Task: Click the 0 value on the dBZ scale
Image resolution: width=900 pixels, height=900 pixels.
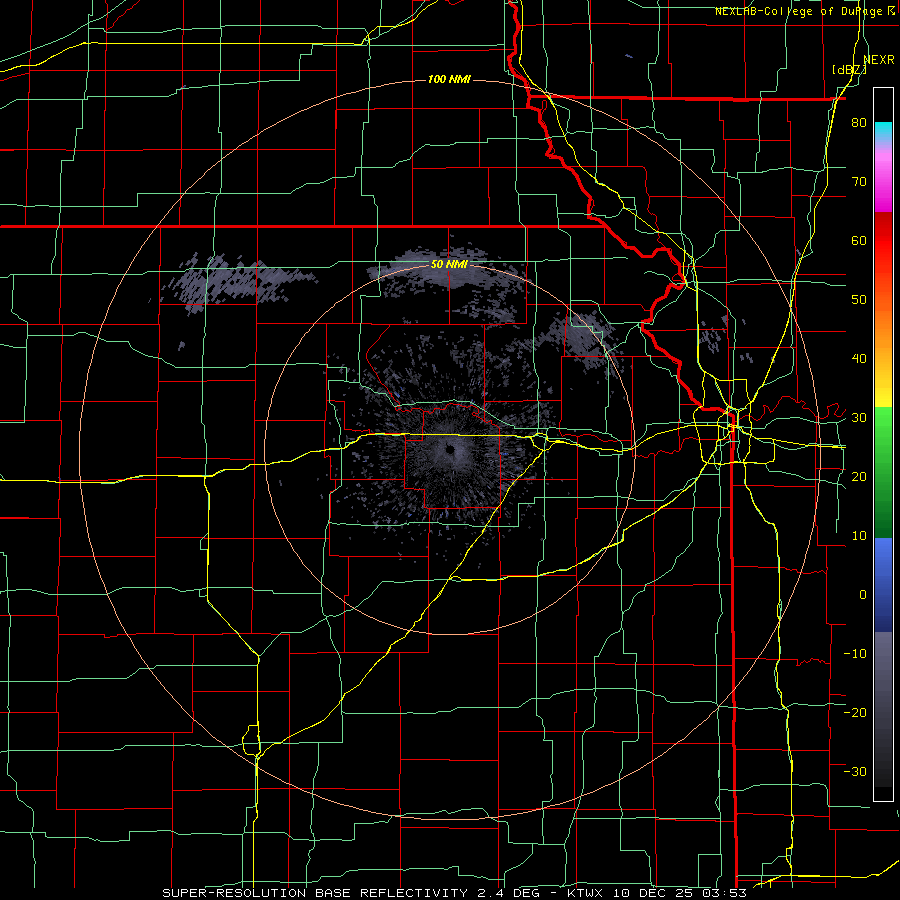Action: (863, 595)
